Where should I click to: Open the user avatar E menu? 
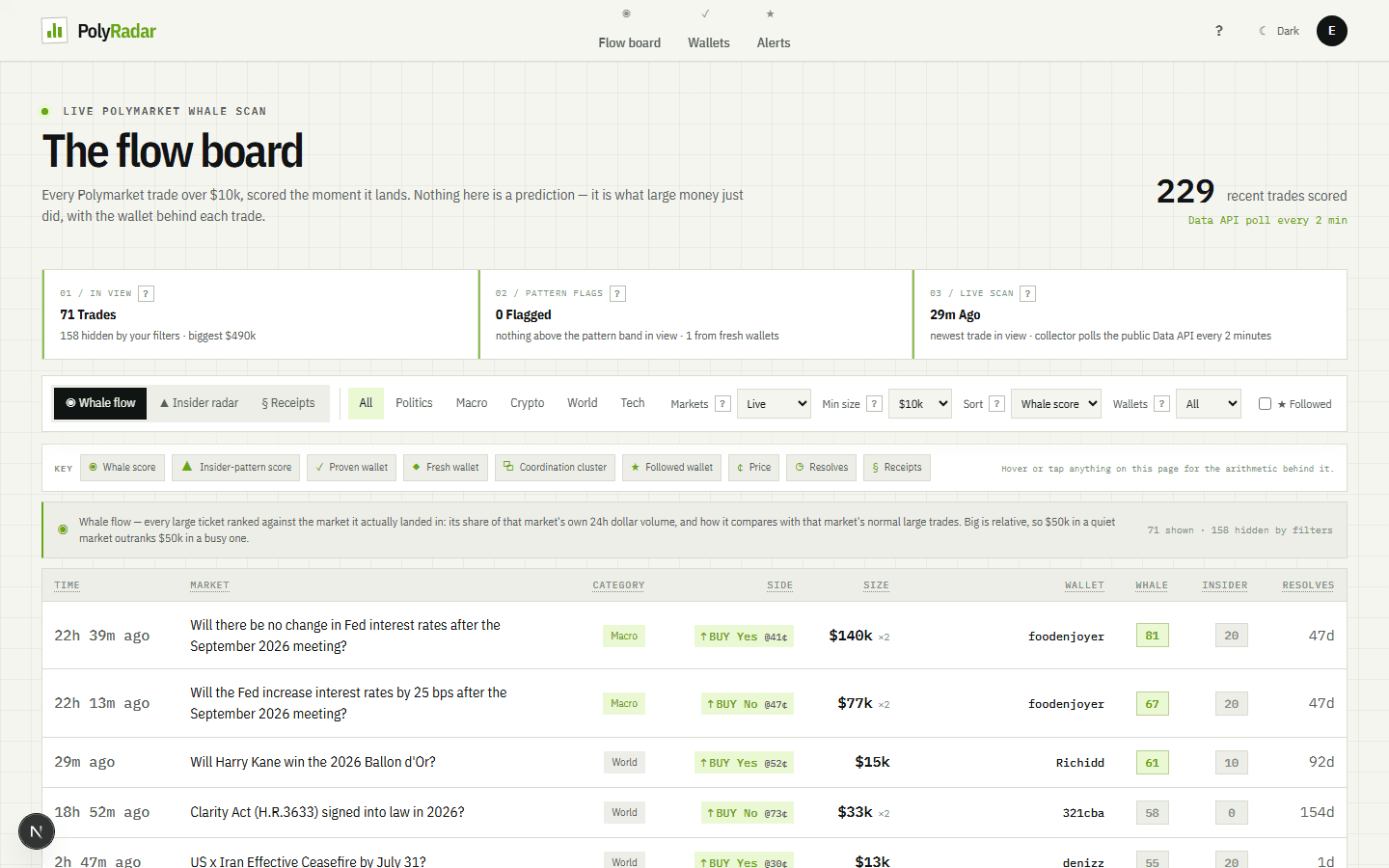[x=1332, y=31]
